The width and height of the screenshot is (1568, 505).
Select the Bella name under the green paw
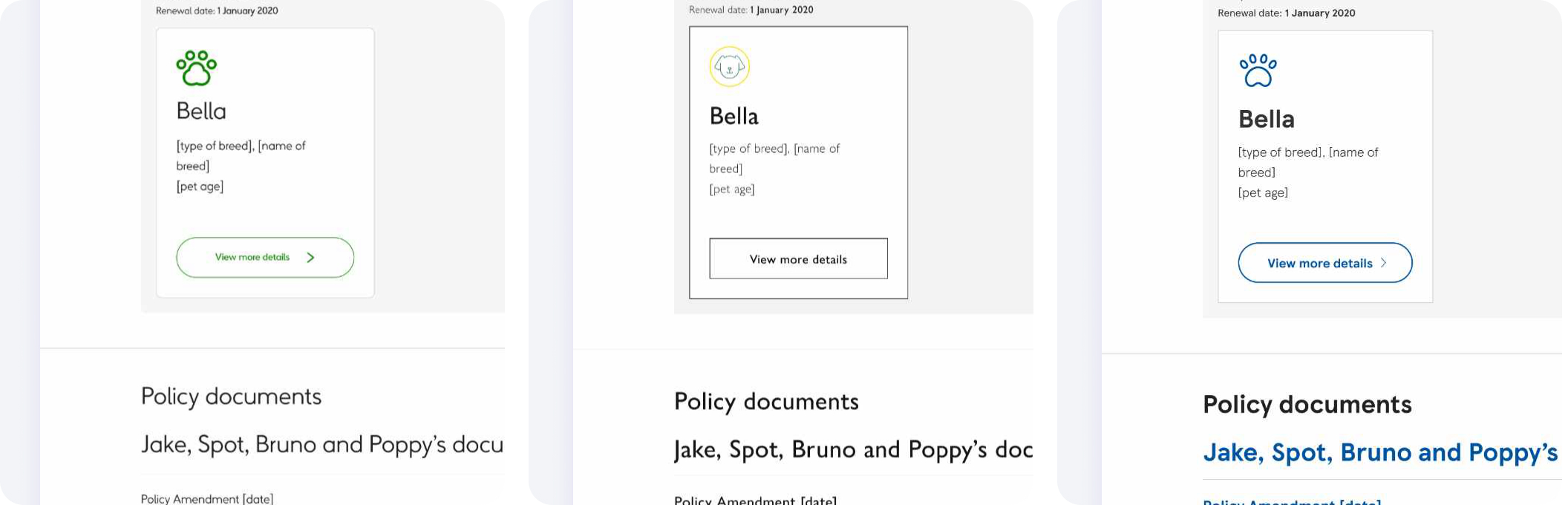(x=201, y=111)
